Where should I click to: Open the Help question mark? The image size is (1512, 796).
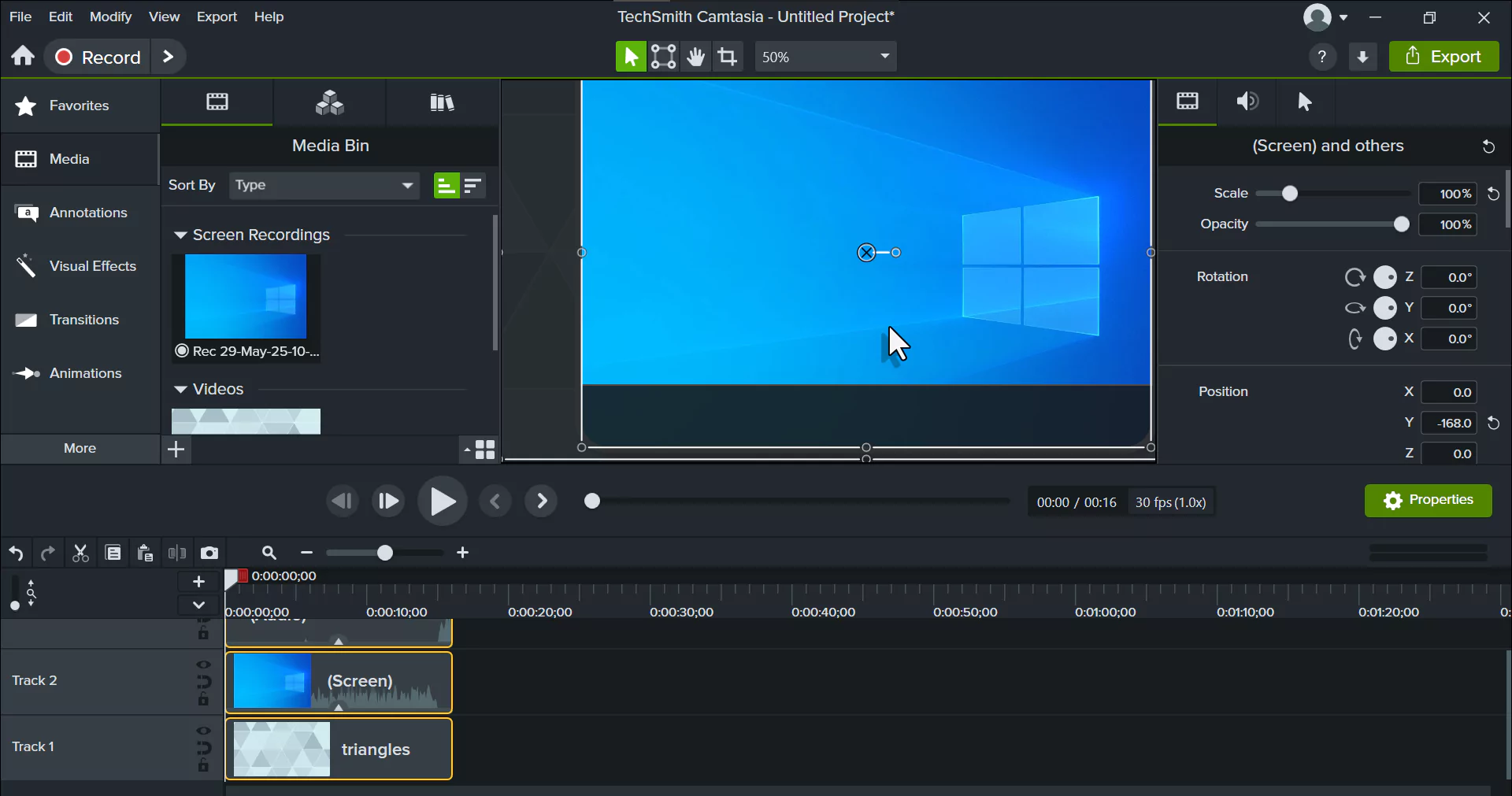1322,57
